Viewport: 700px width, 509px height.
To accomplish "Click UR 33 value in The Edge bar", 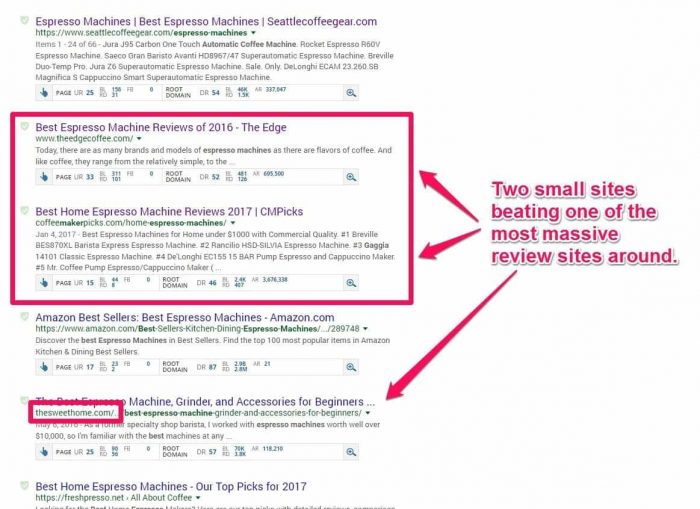I will [90, 177].
